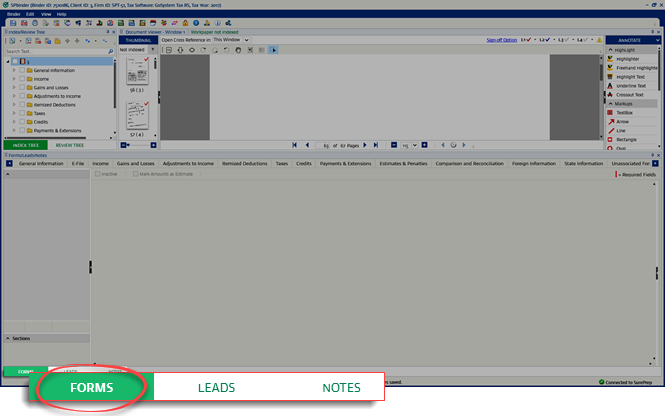Switch to the State Information tab
665x416 pixels.
pos(584,163)
